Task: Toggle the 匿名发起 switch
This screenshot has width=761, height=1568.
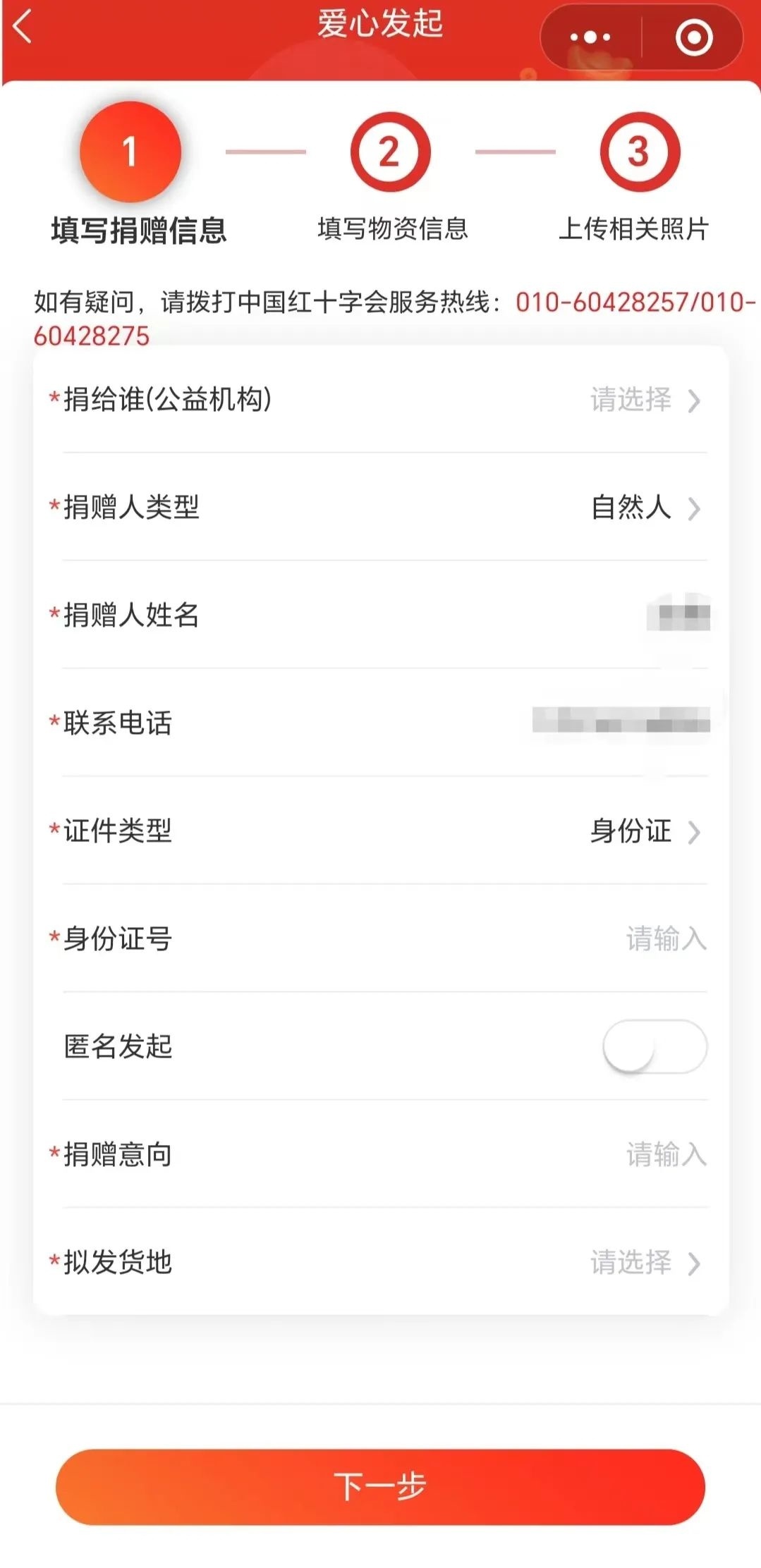Action: [x=655, y=1046]
